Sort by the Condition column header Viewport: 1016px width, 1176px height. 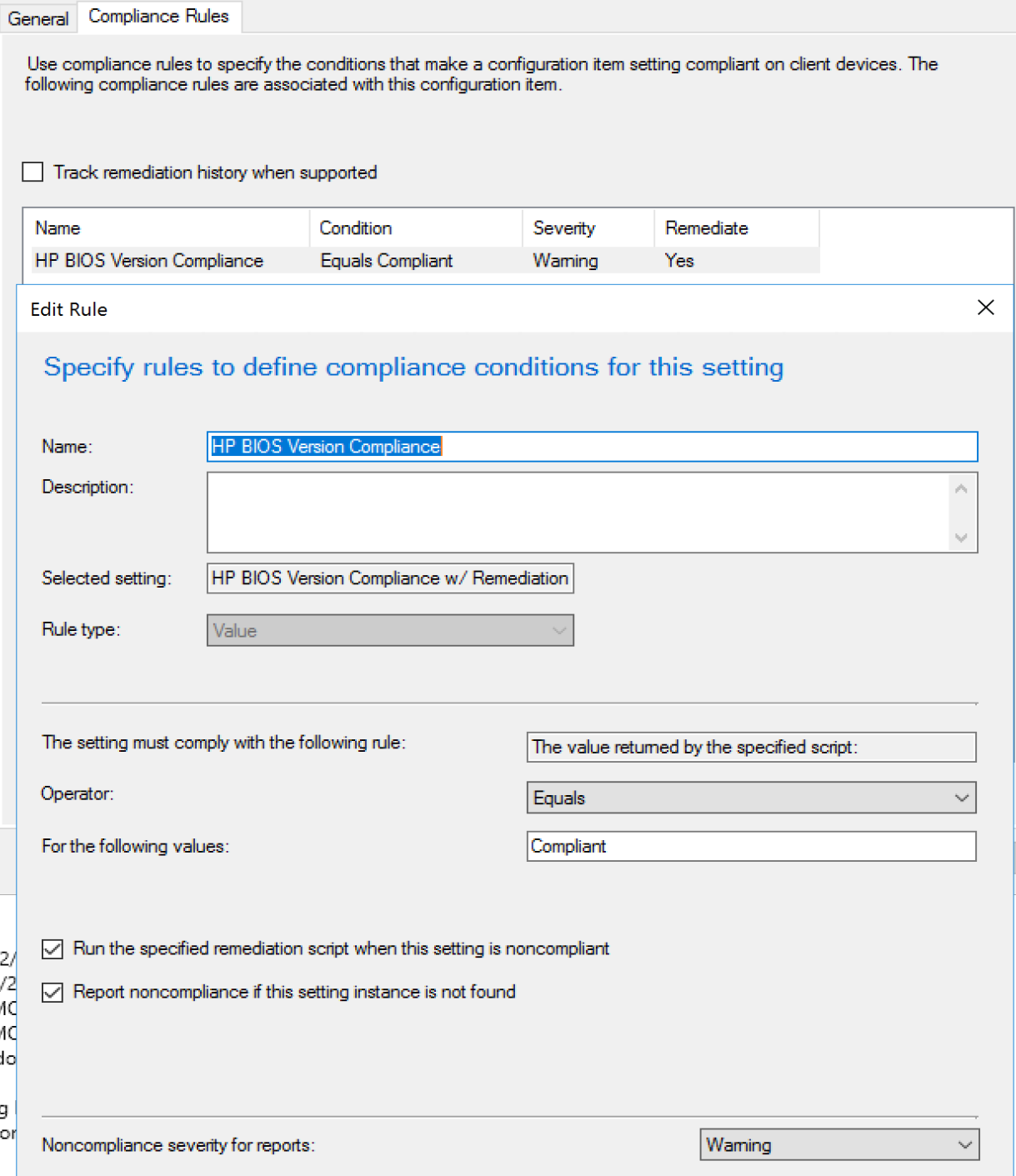point(415,228)
